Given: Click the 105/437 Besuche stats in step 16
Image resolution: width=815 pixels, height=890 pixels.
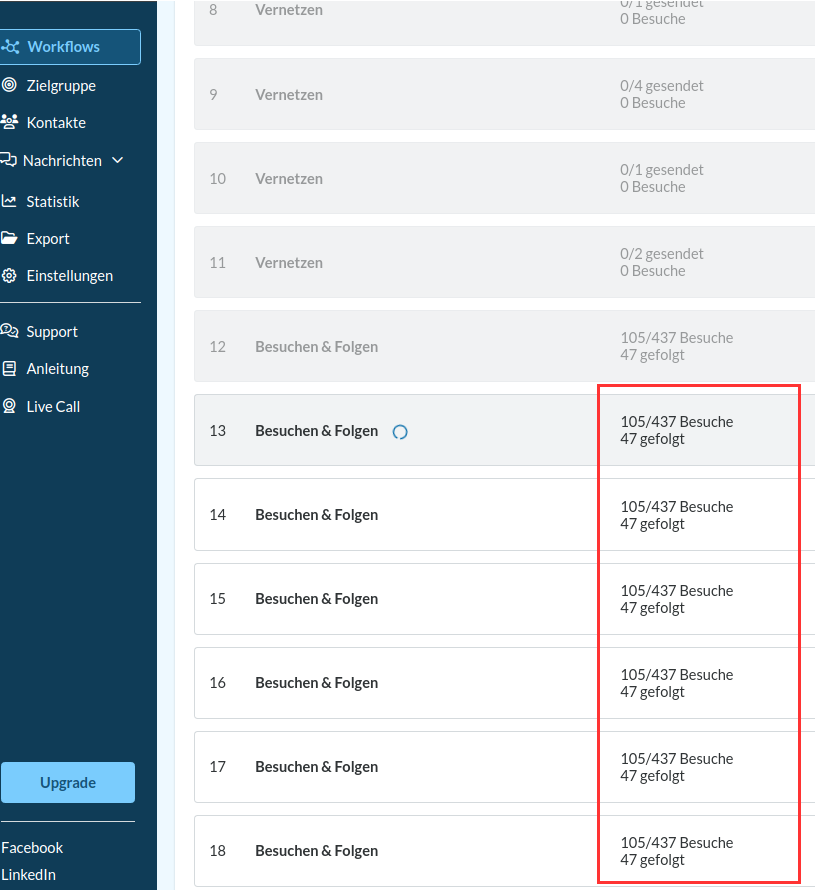Looking at the screenshot, I should [x=676, y=675].
